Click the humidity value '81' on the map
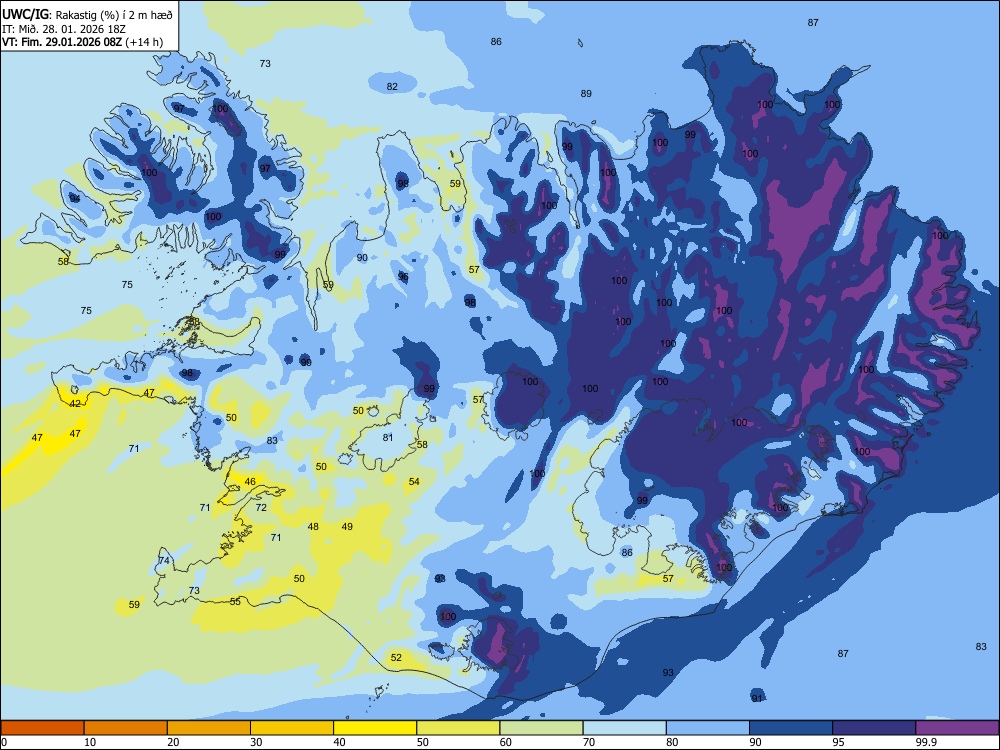 coord(388,438)
